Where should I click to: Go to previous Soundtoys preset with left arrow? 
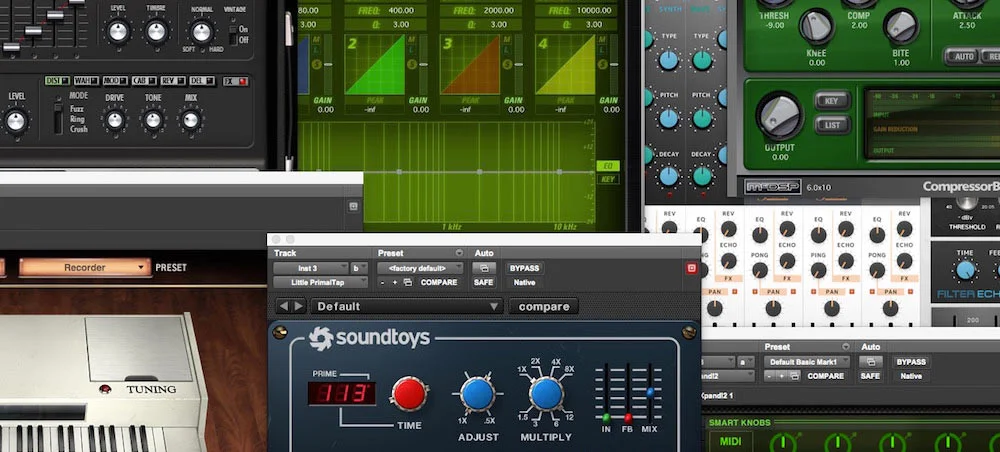click(x=284, y=306)
